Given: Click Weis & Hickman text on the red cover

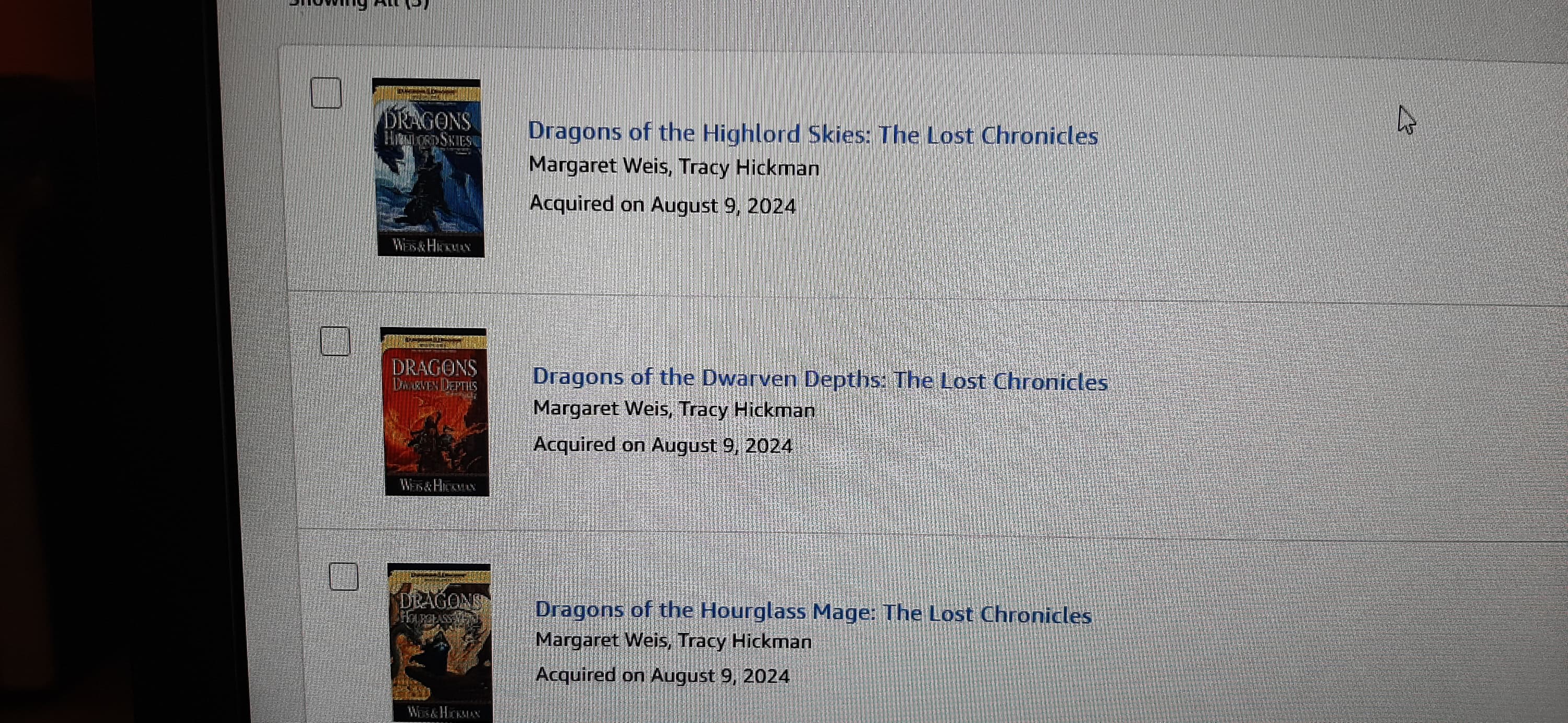Looking at the screenshot, I should [437, 485].
